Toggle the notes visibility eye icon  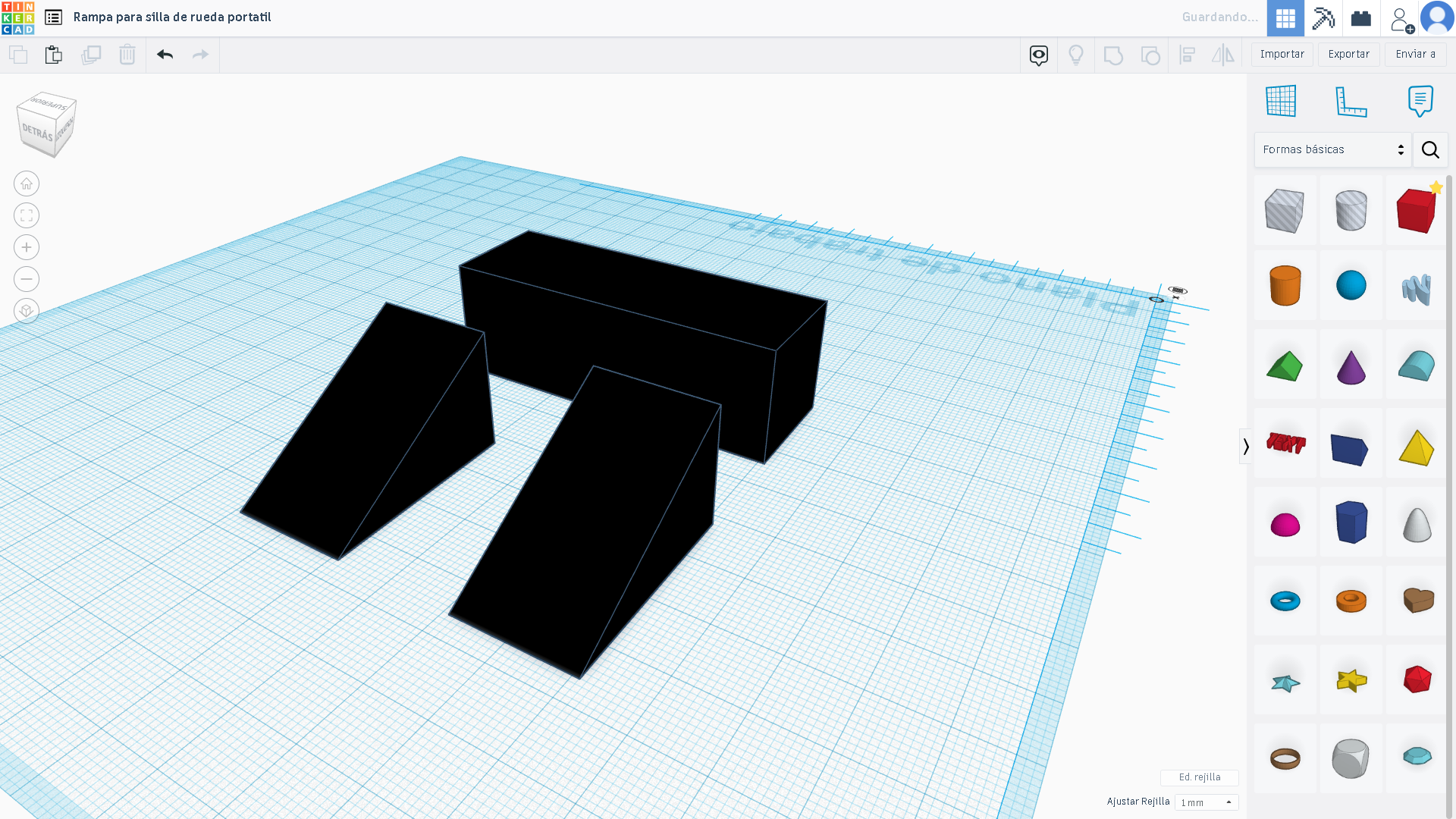coord(1039,55)
